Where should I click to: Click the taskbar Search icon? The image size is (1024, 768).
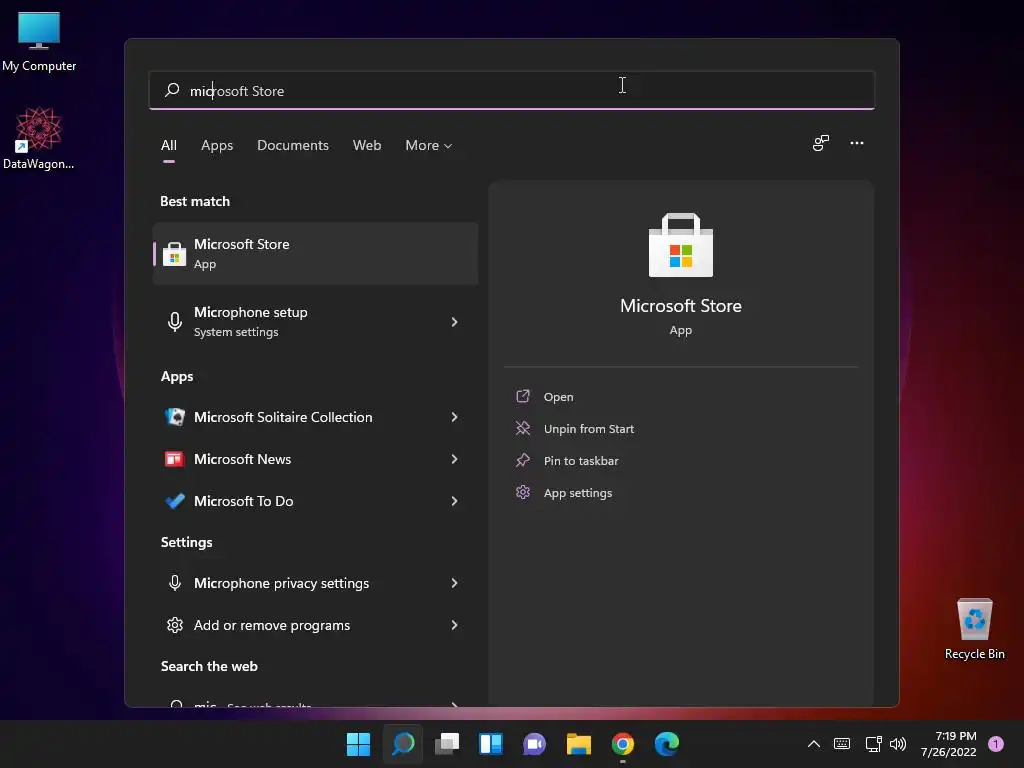(403, 744)
